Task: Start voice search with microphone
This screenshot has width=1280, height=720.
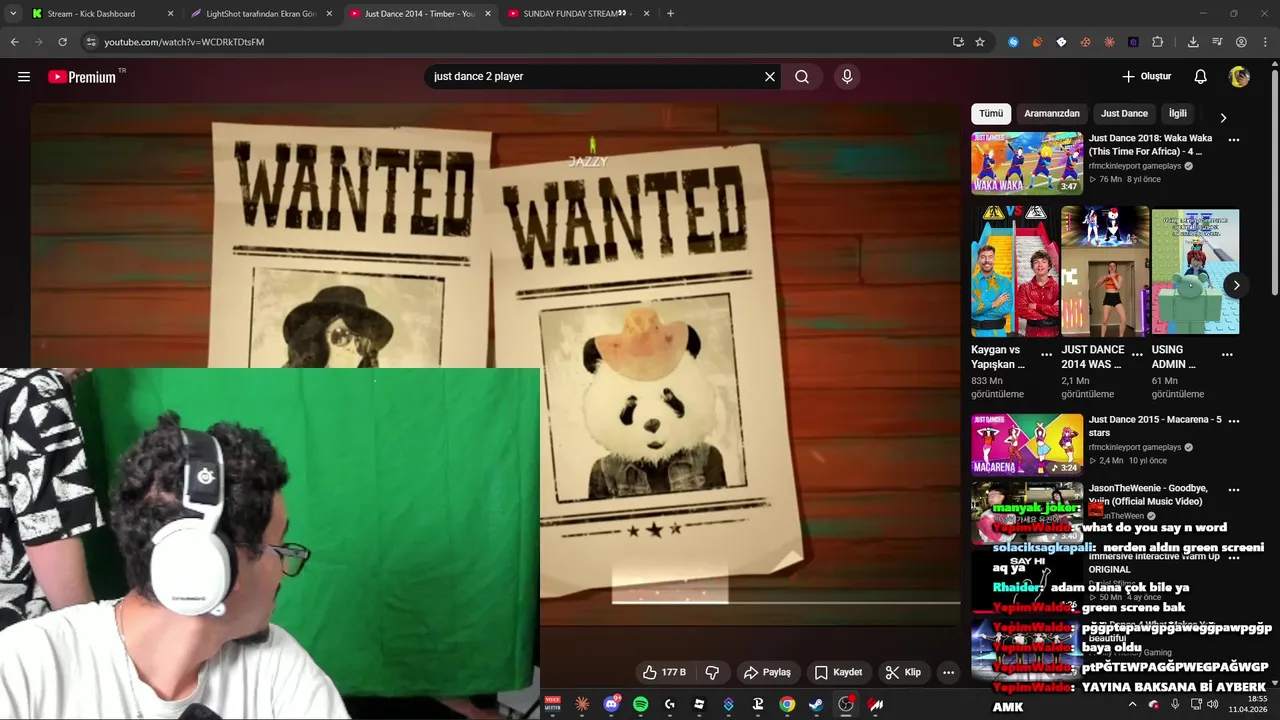Action: 847,77
